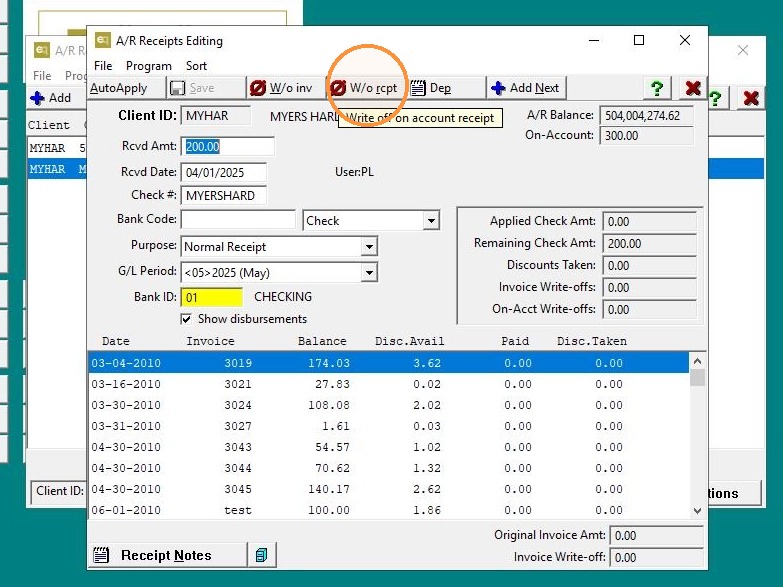
Task: Click red X icon in background window toolbar
Action: coord(751,98)
